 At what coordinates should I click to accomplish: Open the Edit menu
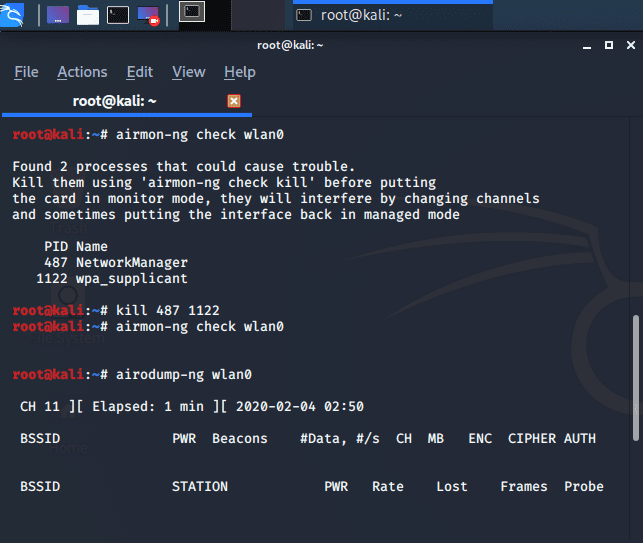pyautogui.click(x=140, y=72)
